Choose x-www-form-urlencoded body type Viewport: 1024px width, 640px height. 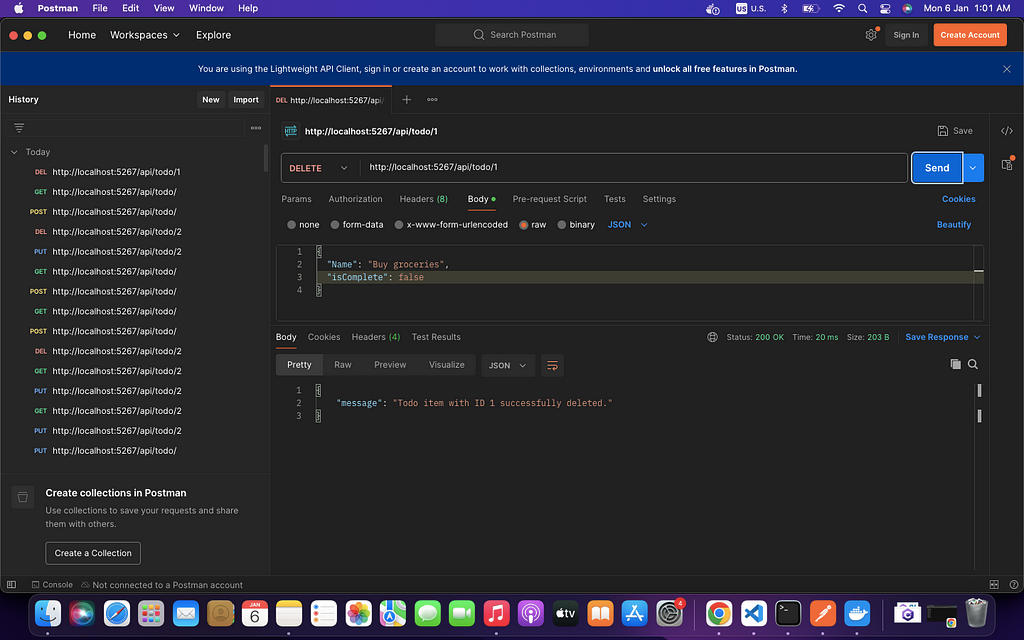399,225
